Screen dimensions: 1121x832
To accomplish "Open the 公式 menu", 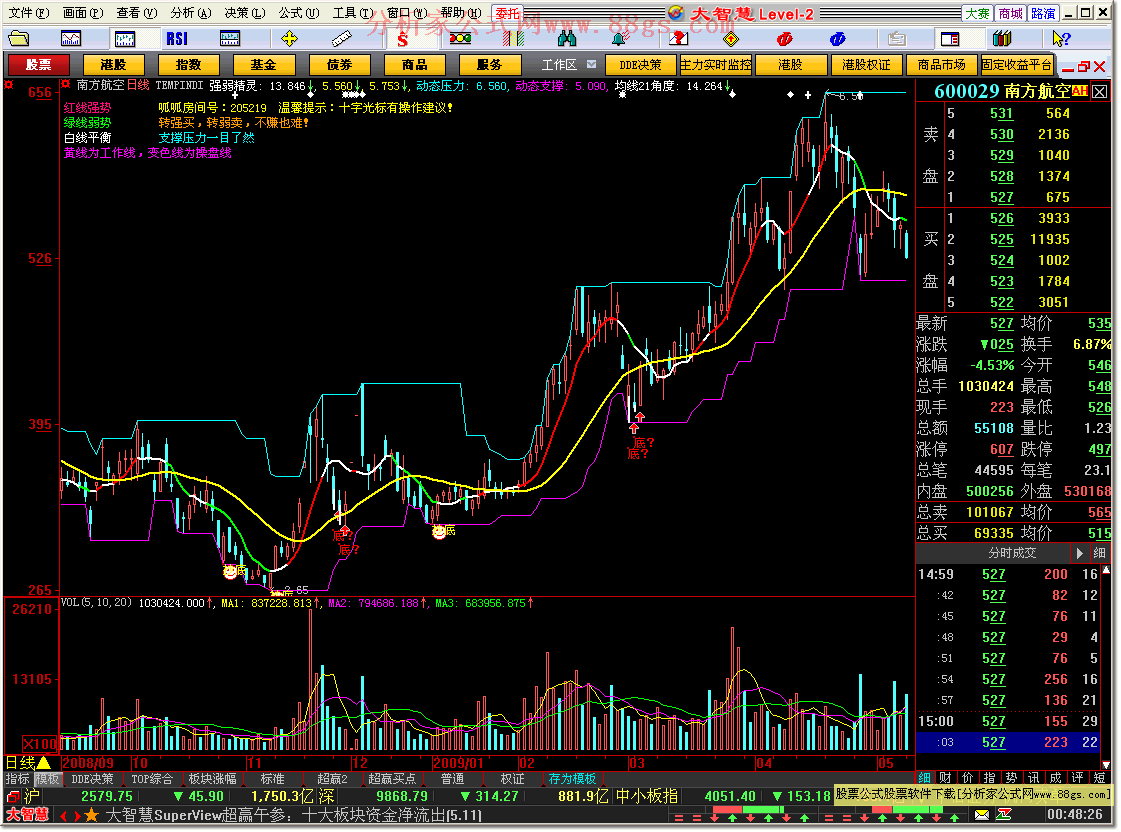I will click(299, 13).
